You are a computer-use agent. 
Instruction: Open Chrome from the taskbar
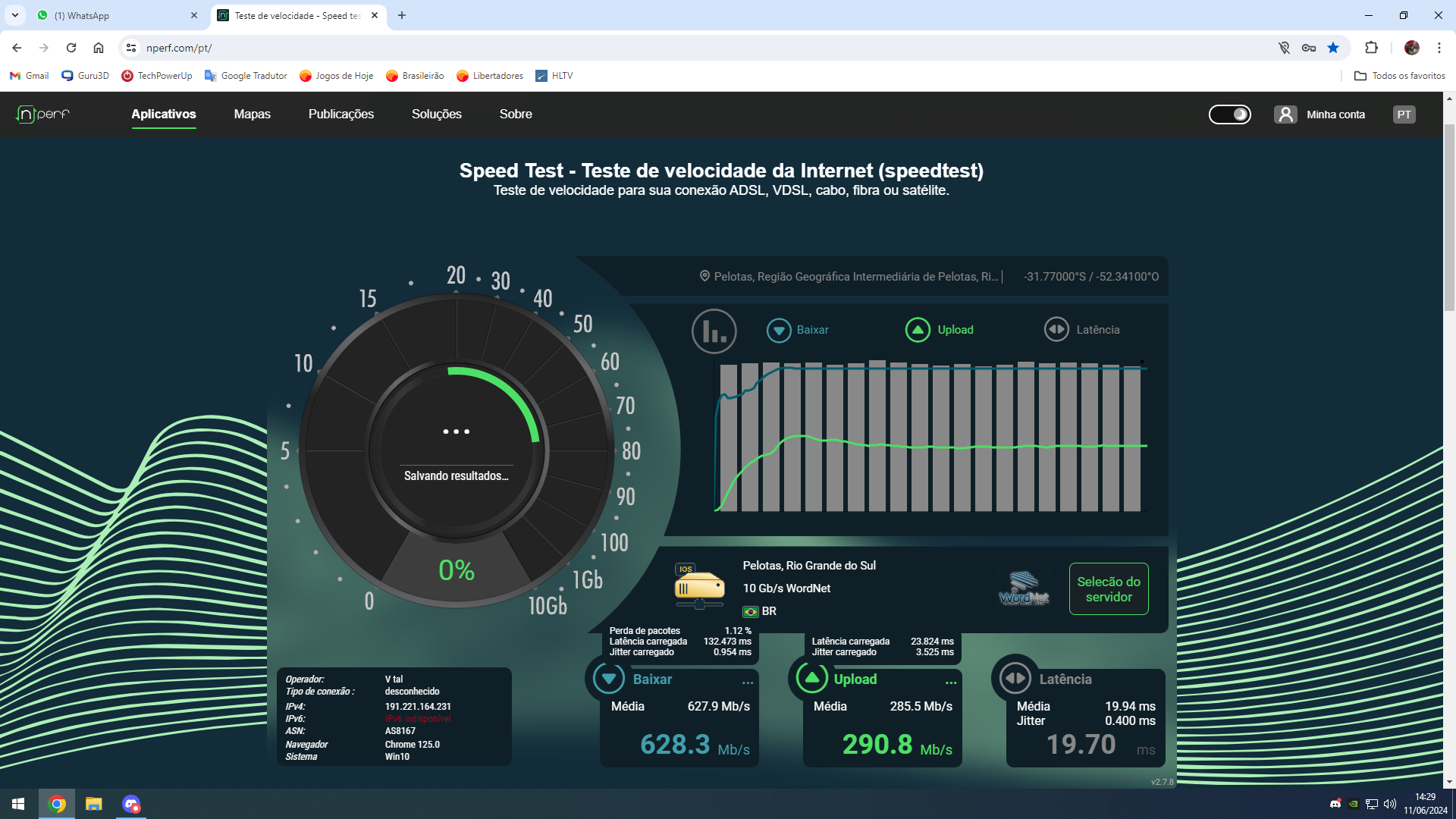(x=57, y=804)
